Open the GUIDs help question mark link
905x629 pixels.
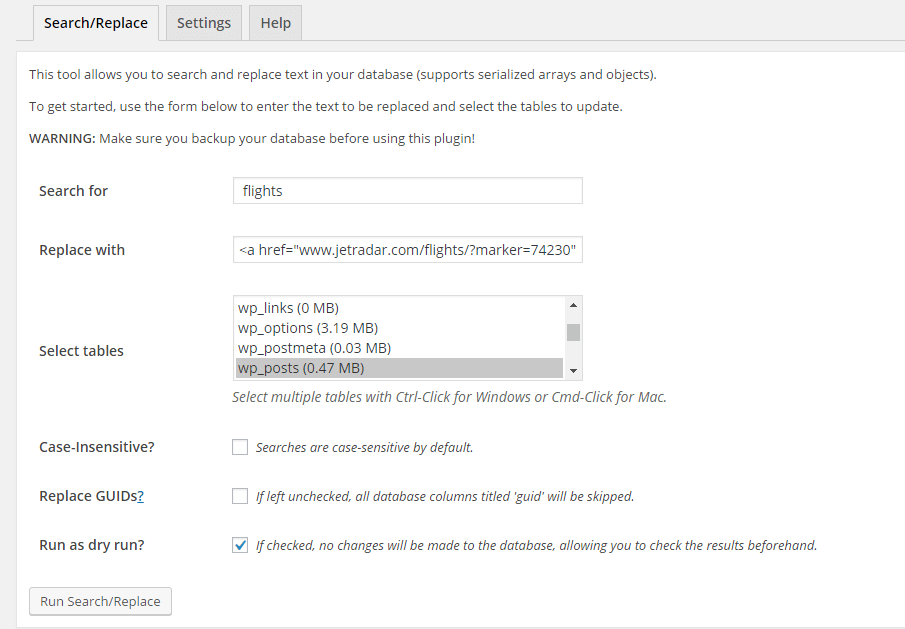(140, 496)
